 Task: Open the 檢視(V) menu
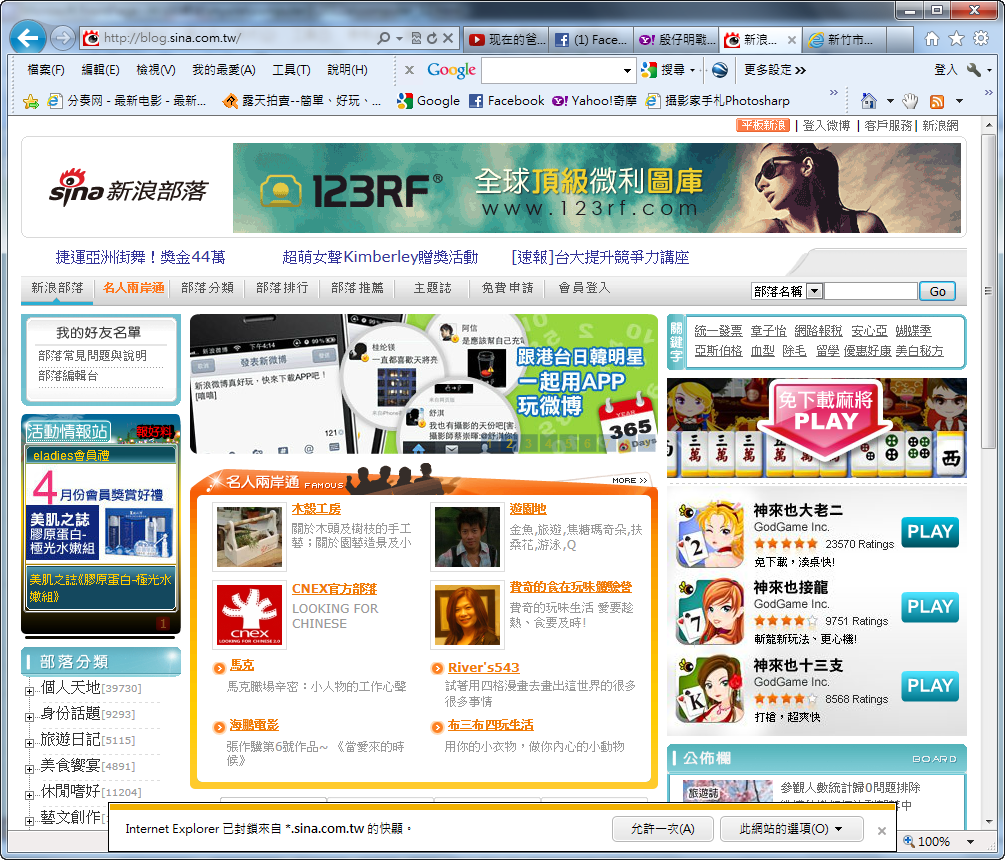pyautogui.click(x=156, y=69)
